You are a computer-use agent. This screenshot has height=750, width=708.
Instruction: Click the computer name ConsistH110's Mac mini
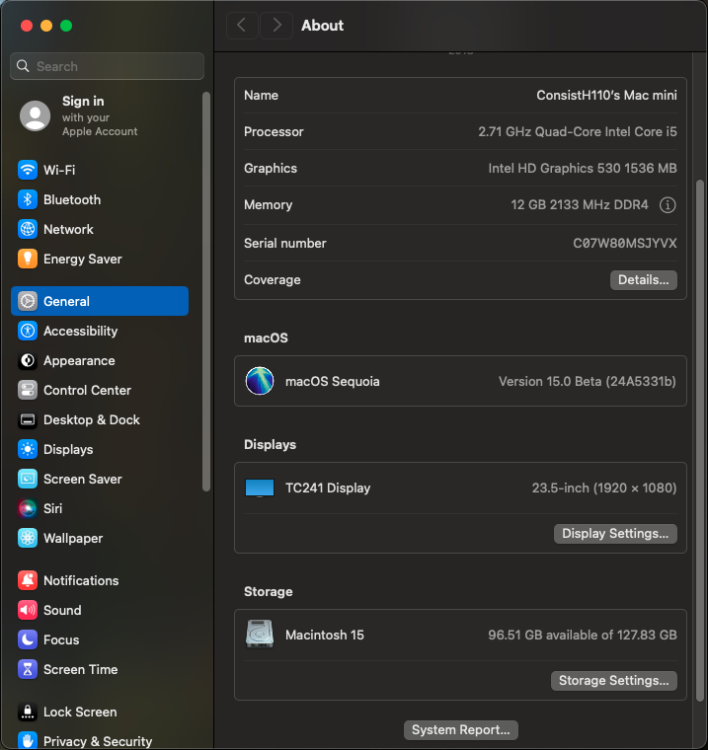607,95
